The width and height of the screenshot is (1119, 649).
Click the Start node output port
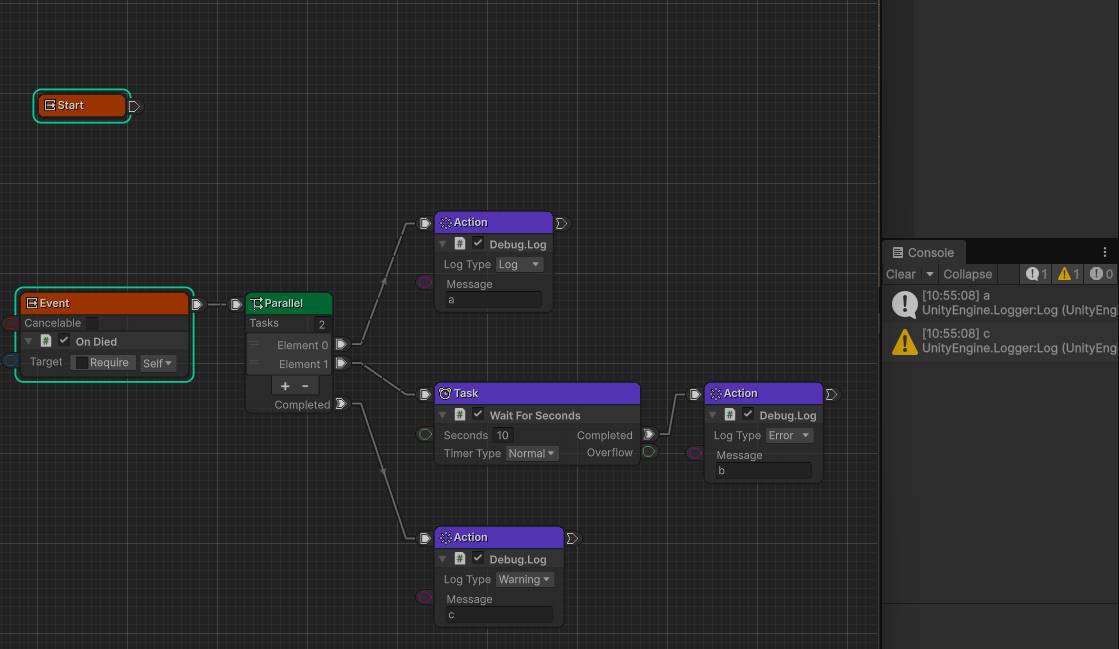pyautogui.click(x=135, y=106)
